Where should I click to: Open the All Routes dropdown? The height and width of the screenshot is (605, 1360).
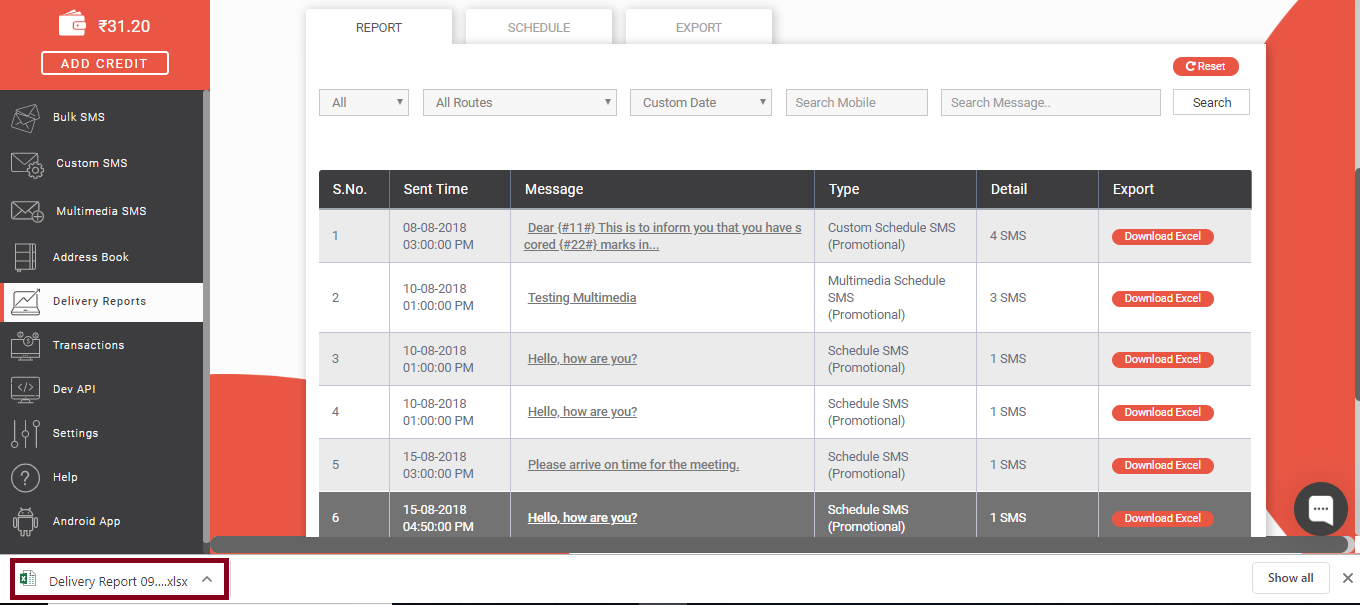[519, 103]
